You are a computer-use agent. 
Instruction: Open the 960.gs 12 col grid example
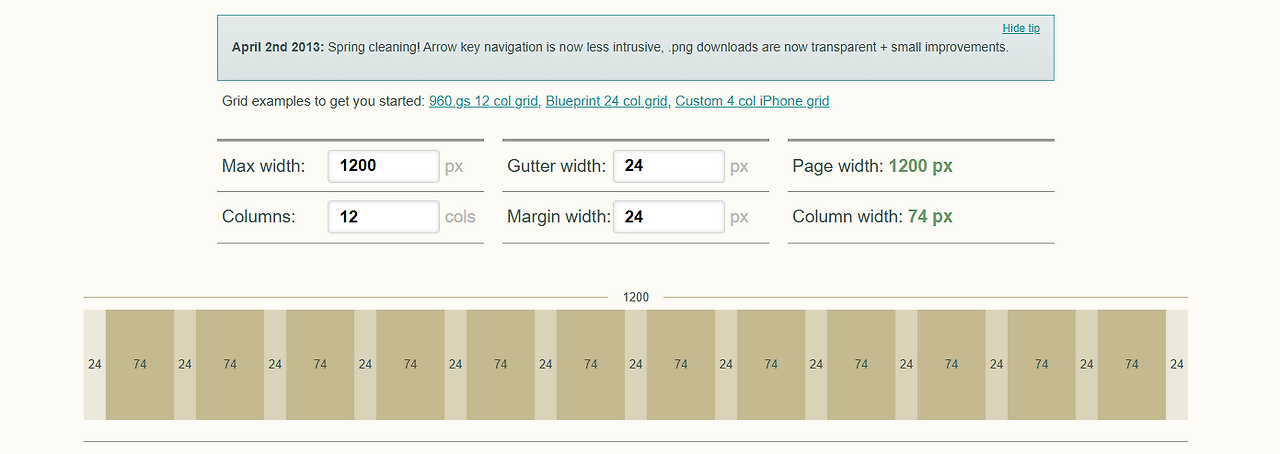(x=484, y=101)
